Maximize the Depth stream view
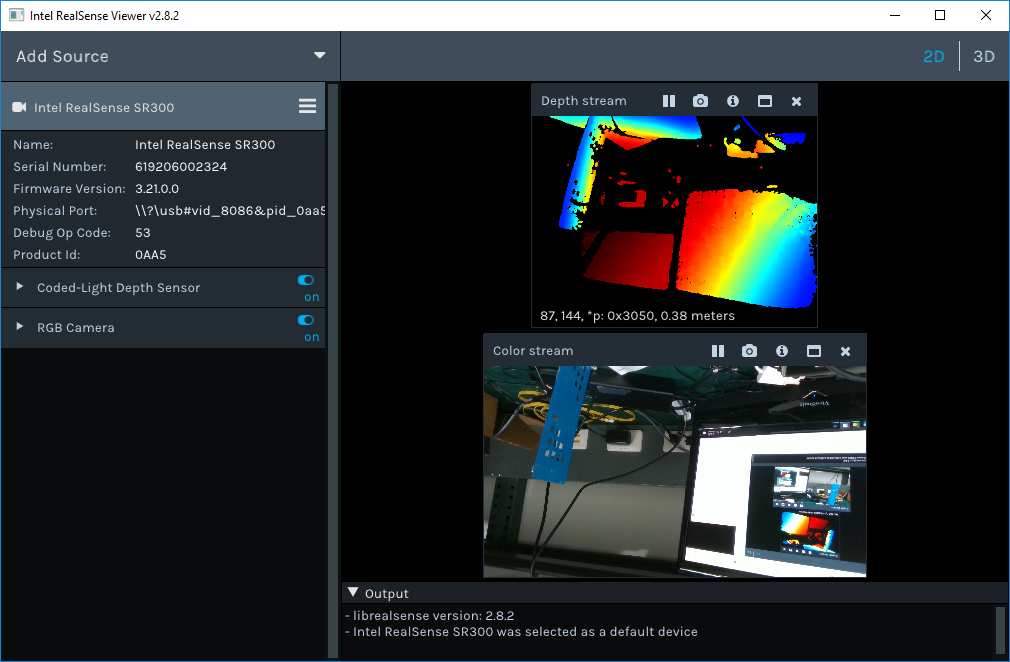The width and height of the screenshot is (1010, 662). pyautogui.click(x=764, y=100)
